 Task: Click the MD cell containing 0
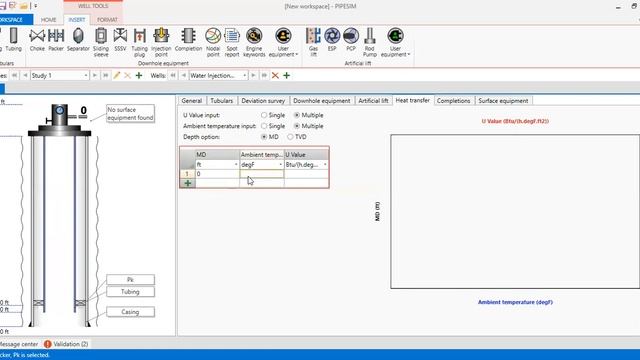tap(217, 174)
